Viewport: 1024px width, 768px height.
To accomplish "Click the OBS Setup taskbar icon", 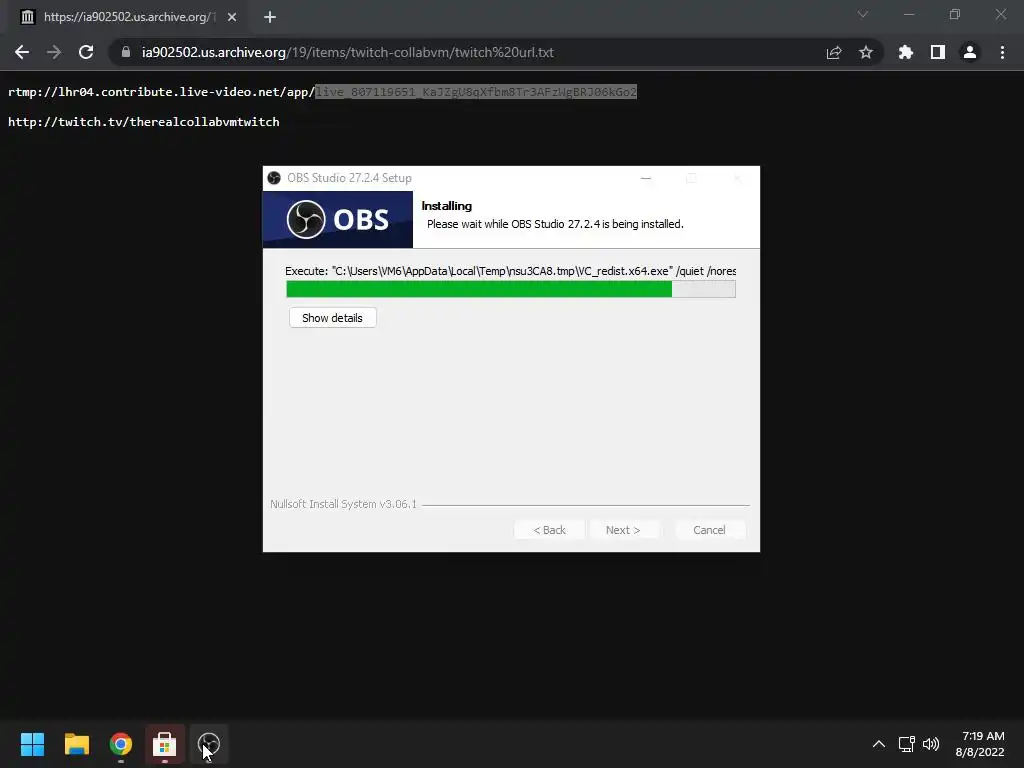I will coord(209,744).
